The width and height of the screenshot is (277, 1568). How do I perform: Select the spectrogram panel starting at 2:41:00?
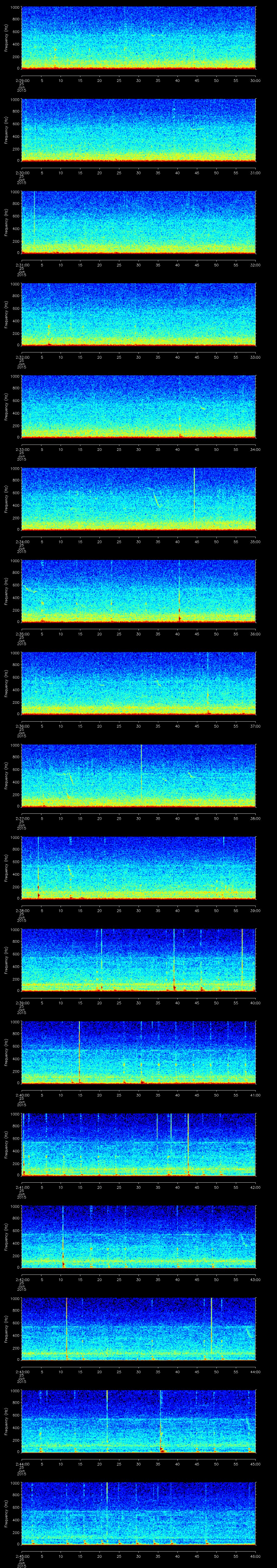point(138,1144)
